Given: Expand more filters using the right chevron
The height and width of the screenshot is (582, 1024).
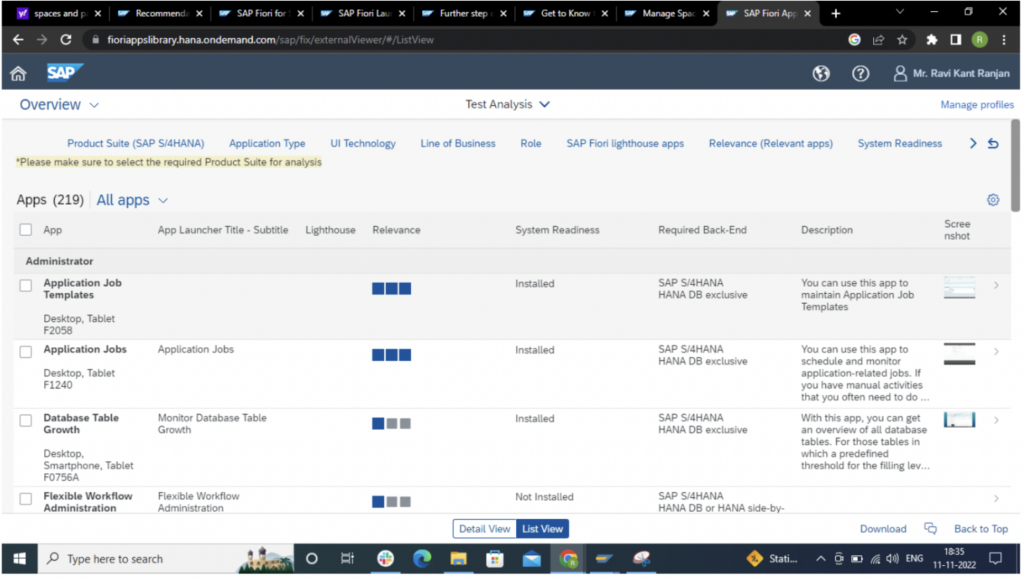Looking at the screenshot, I should [972, 143].
